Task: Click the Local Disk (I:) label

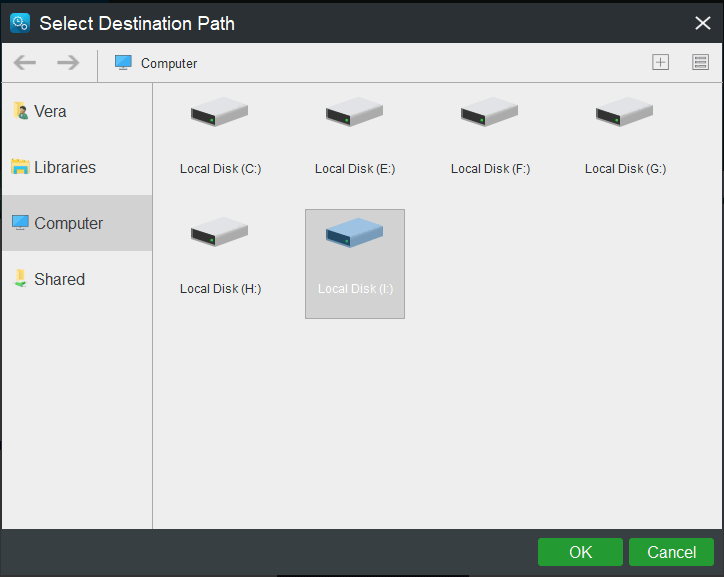Action: tap(356, 289)
